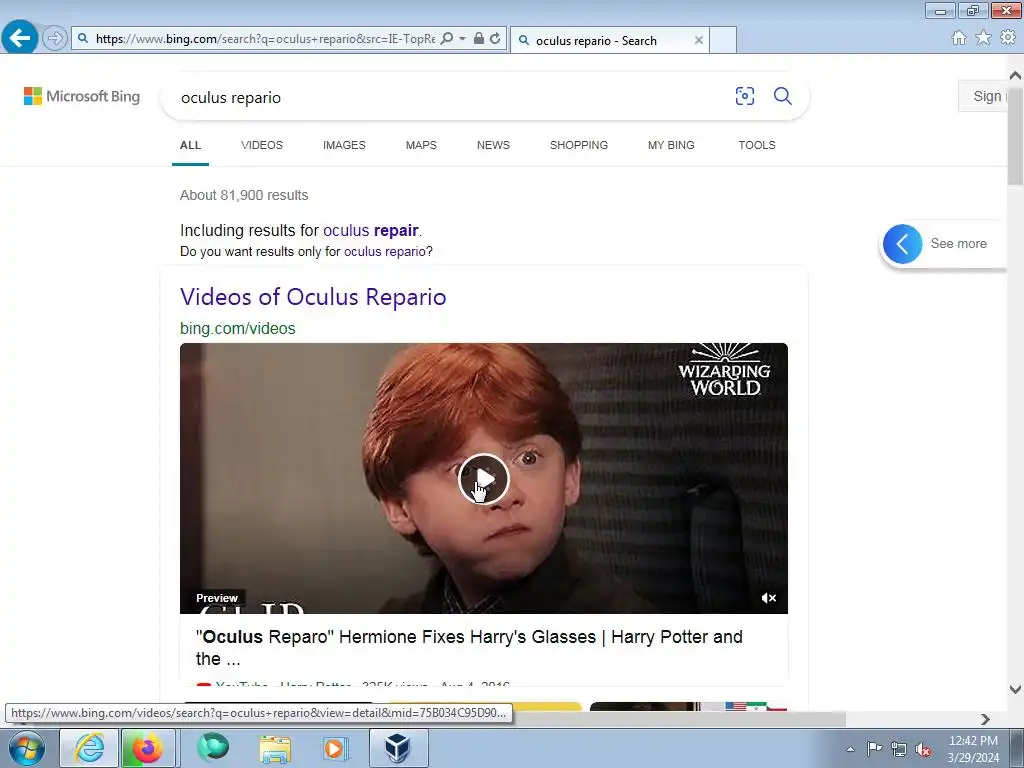
Task: Unmute the video preview speaker icon
Action: 769,598
